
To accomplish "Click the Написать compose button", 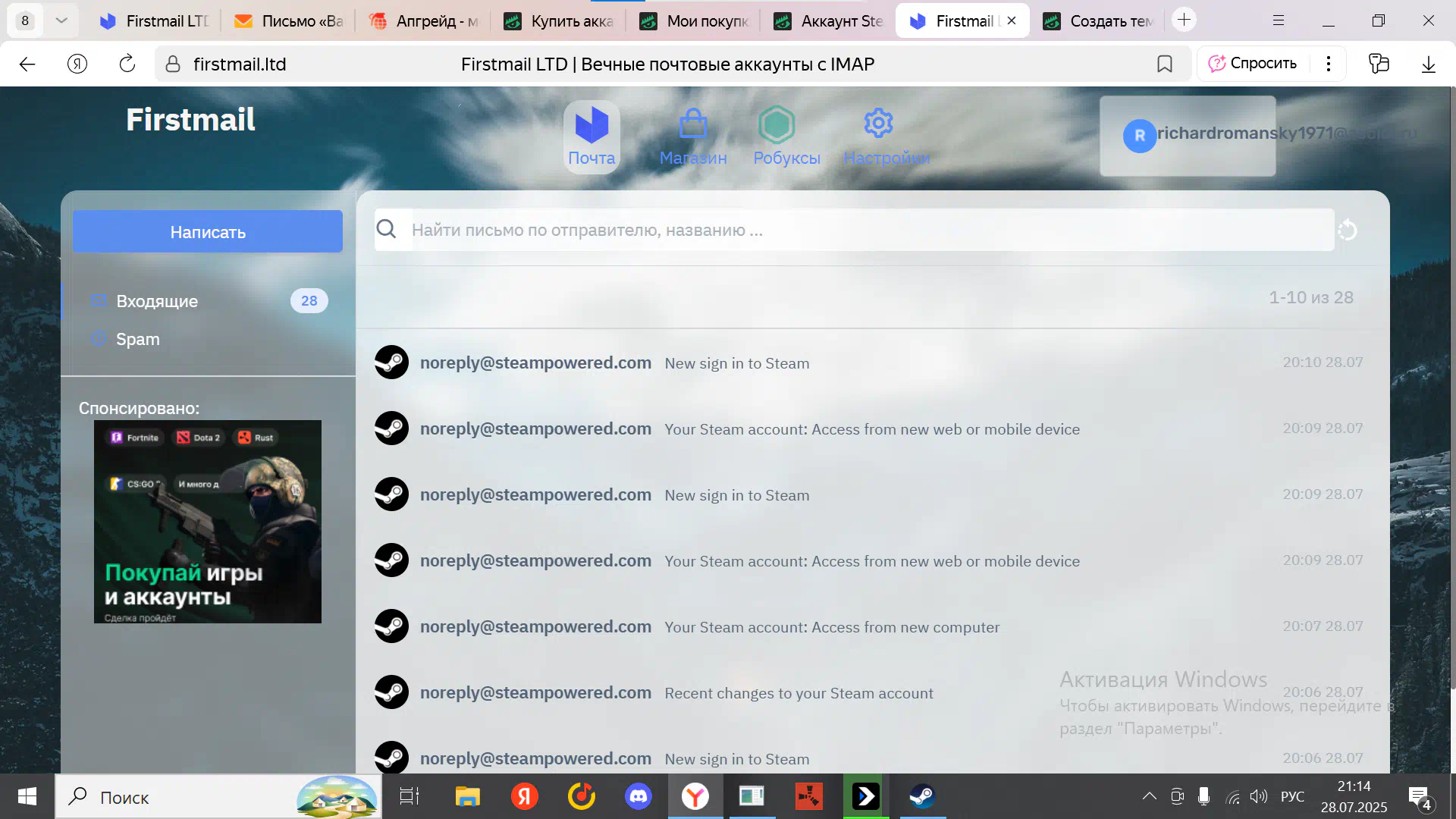I will [208, 231].
